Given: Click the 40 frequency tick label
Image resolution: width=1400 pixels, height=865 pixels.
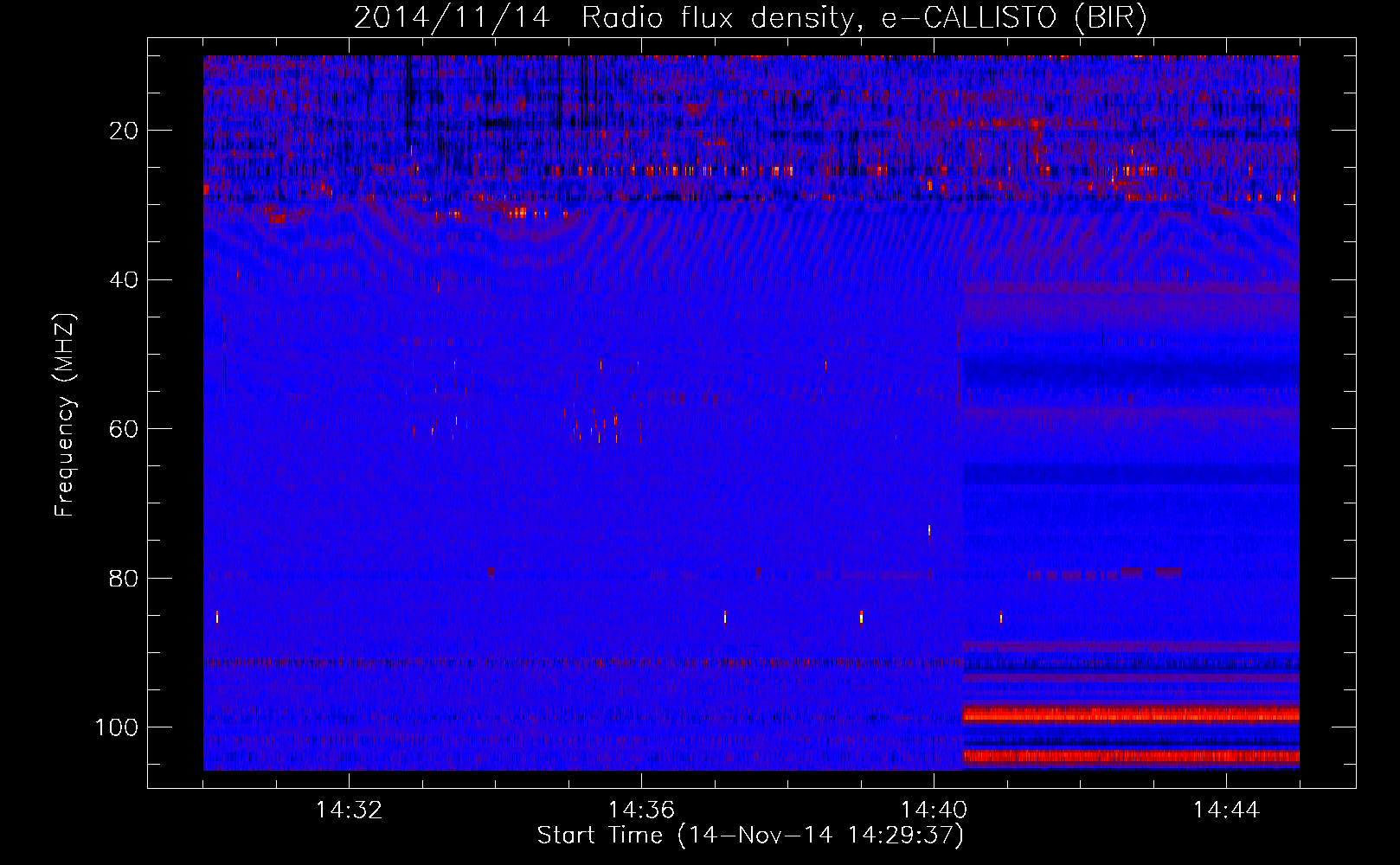Looking at the screenshot, I should [125, 280].
